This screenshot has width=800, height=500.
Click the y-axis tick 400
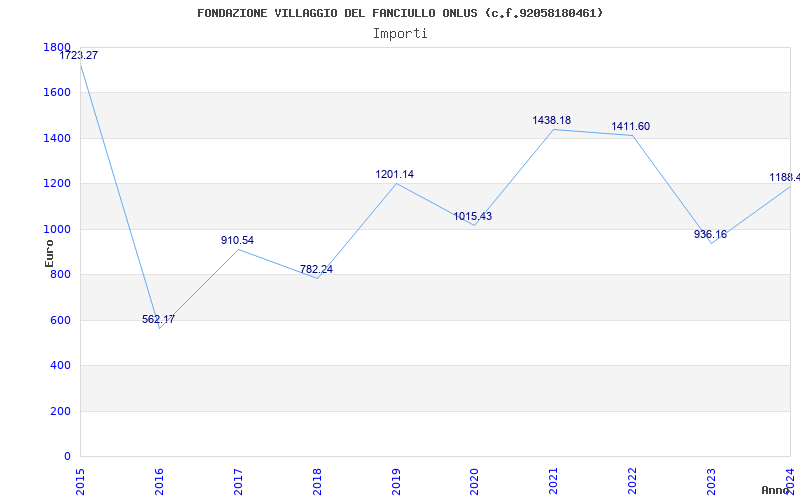[x=61, y=366]
